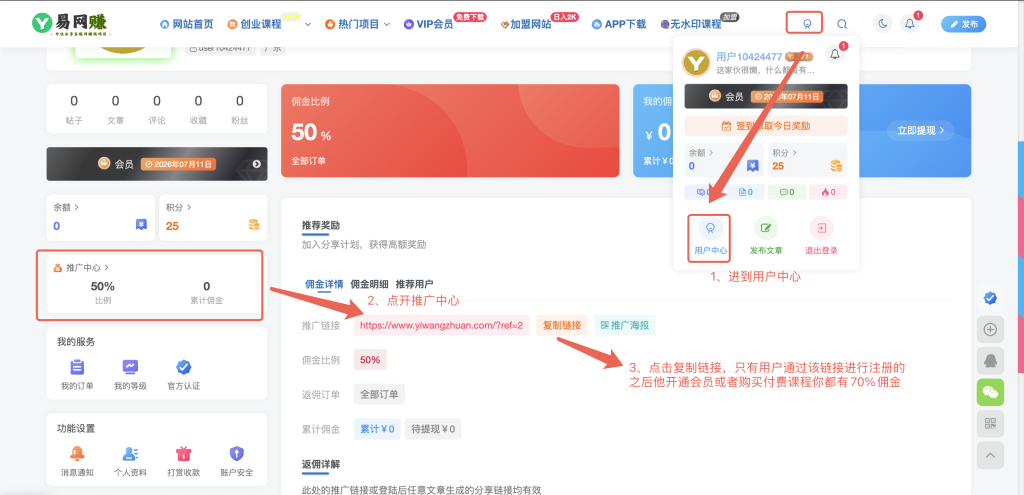Open the 加盟网站 nav item
1024x495 pixels.
(526, 24)
